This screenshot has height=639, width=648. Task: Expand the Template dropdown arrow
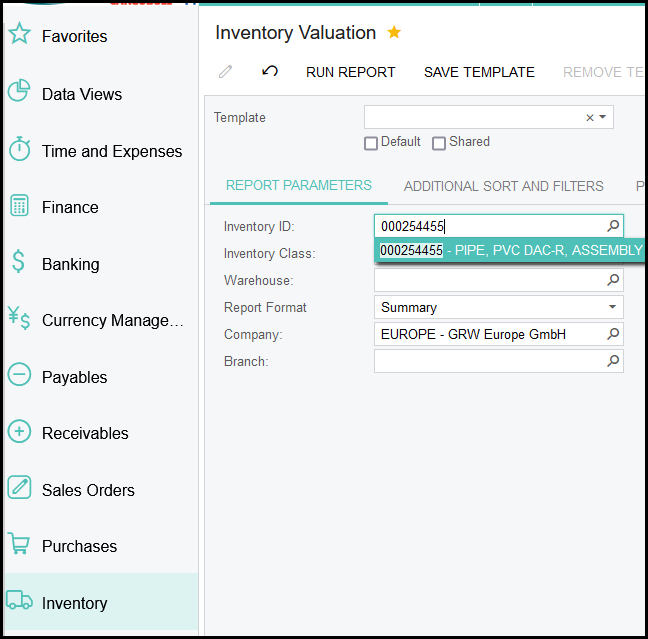point(603,118)
